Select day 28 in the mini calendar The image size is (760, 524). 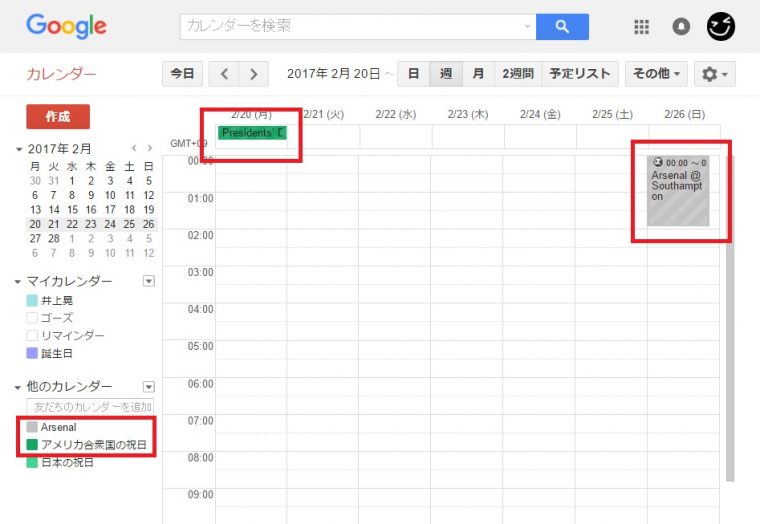54,238
